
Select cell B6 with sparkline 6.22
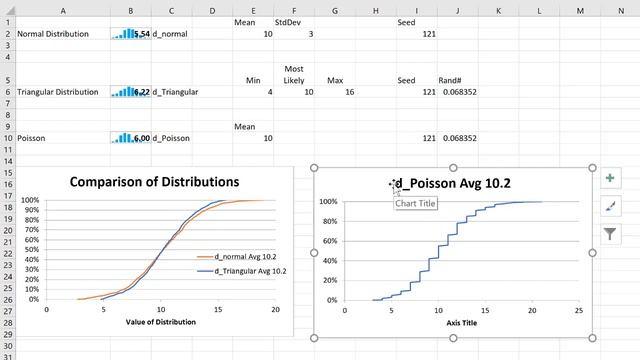pos(131,92)
